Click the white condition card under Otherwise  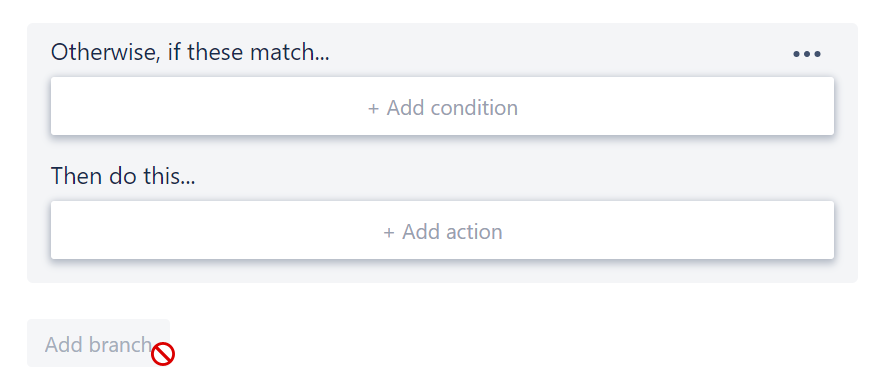click(442, 106)
